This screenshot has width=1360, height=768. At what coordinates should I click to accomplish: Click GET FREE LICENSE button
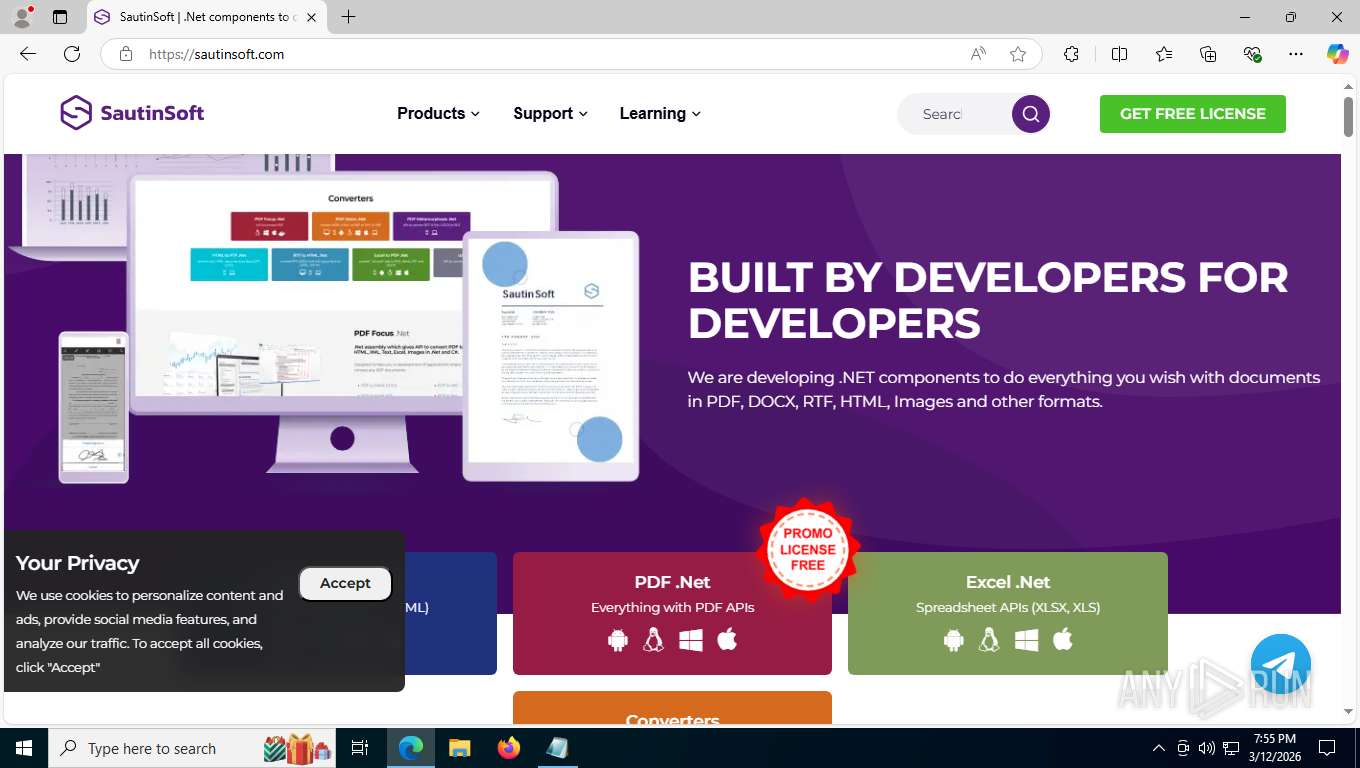1193,114
